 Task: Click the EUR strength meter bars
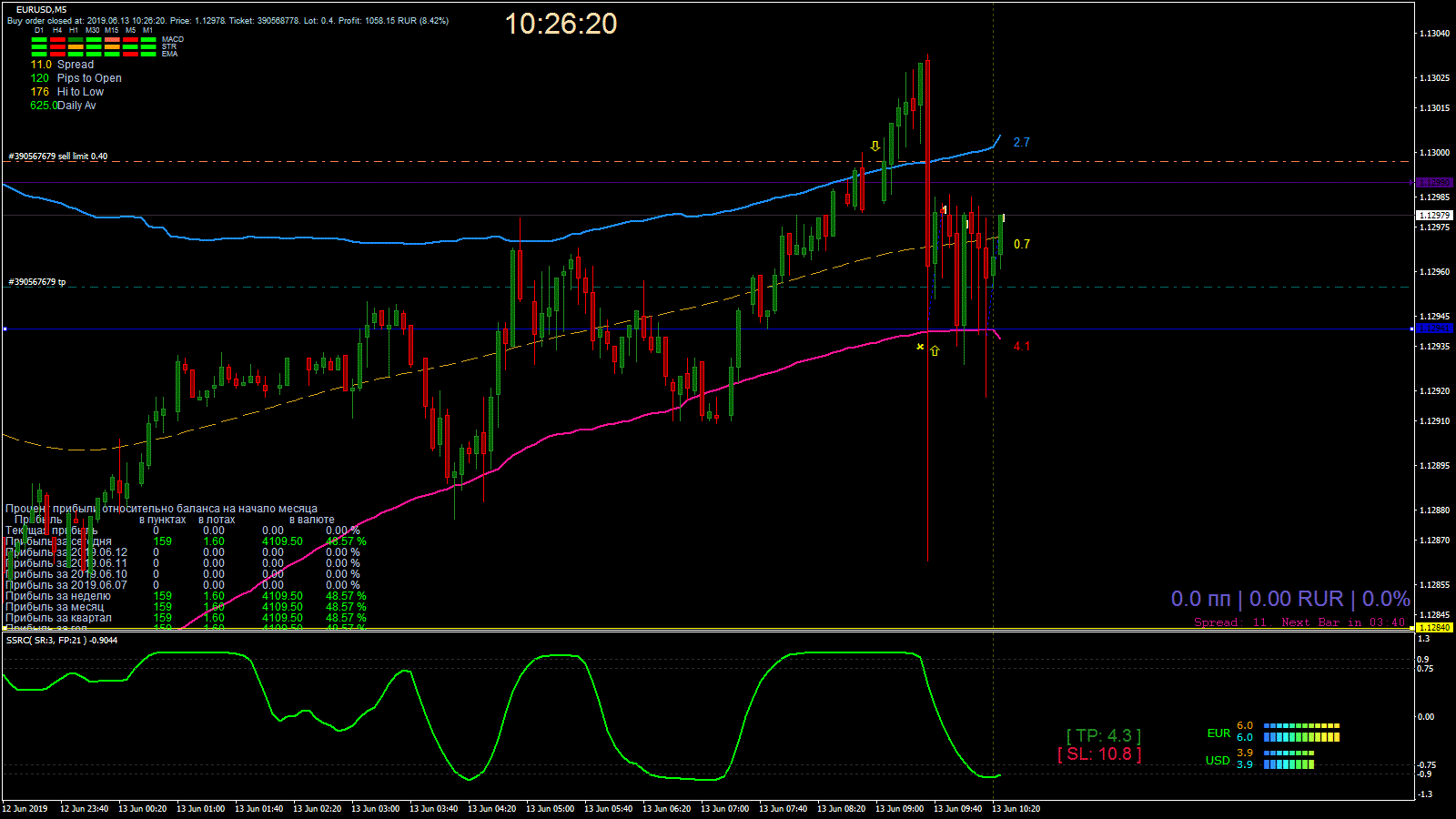click(x=1301, y=732)
